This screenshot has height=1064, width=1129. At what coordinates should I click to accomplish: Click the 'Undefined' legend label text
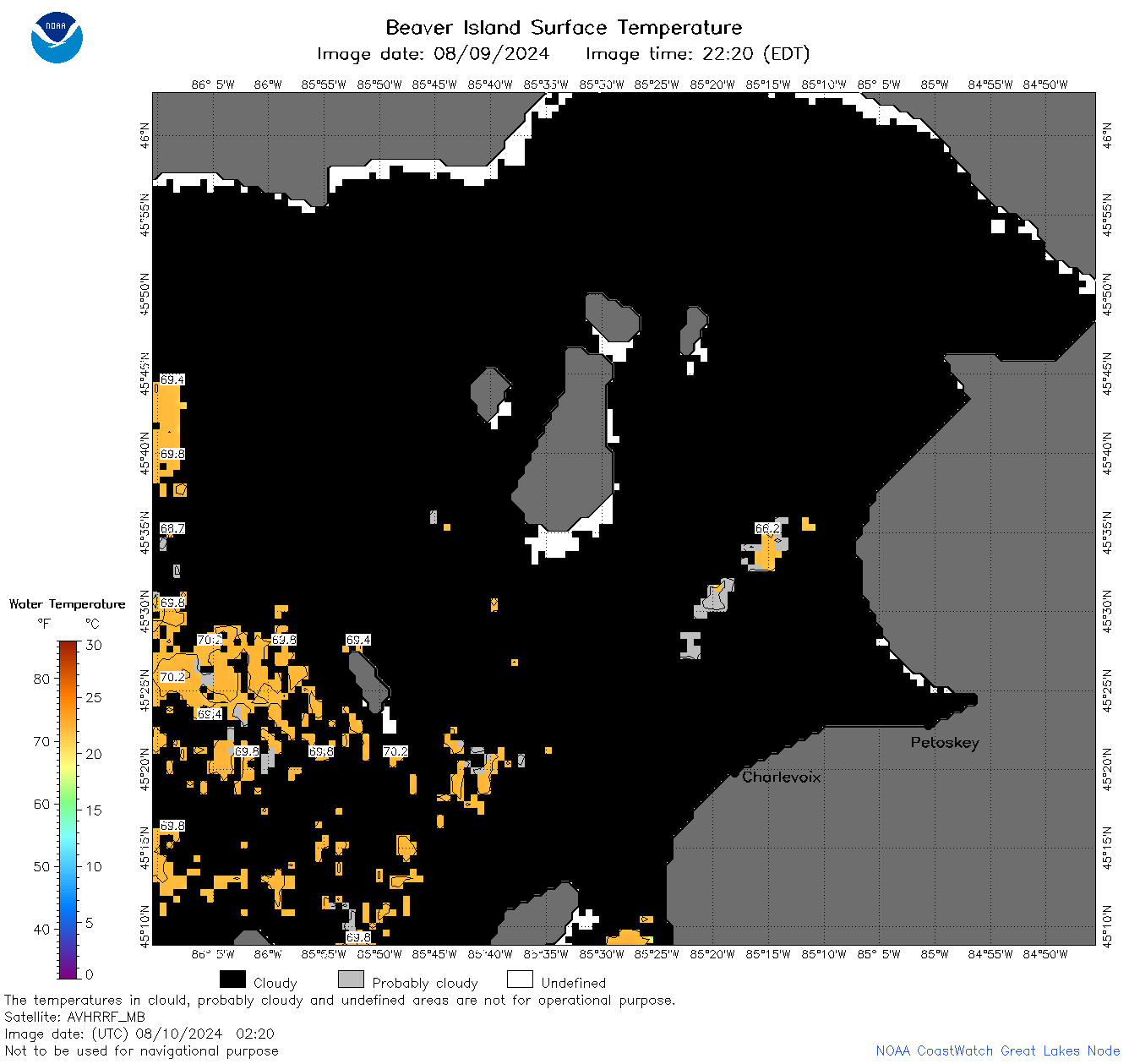(x=574, y=983)
